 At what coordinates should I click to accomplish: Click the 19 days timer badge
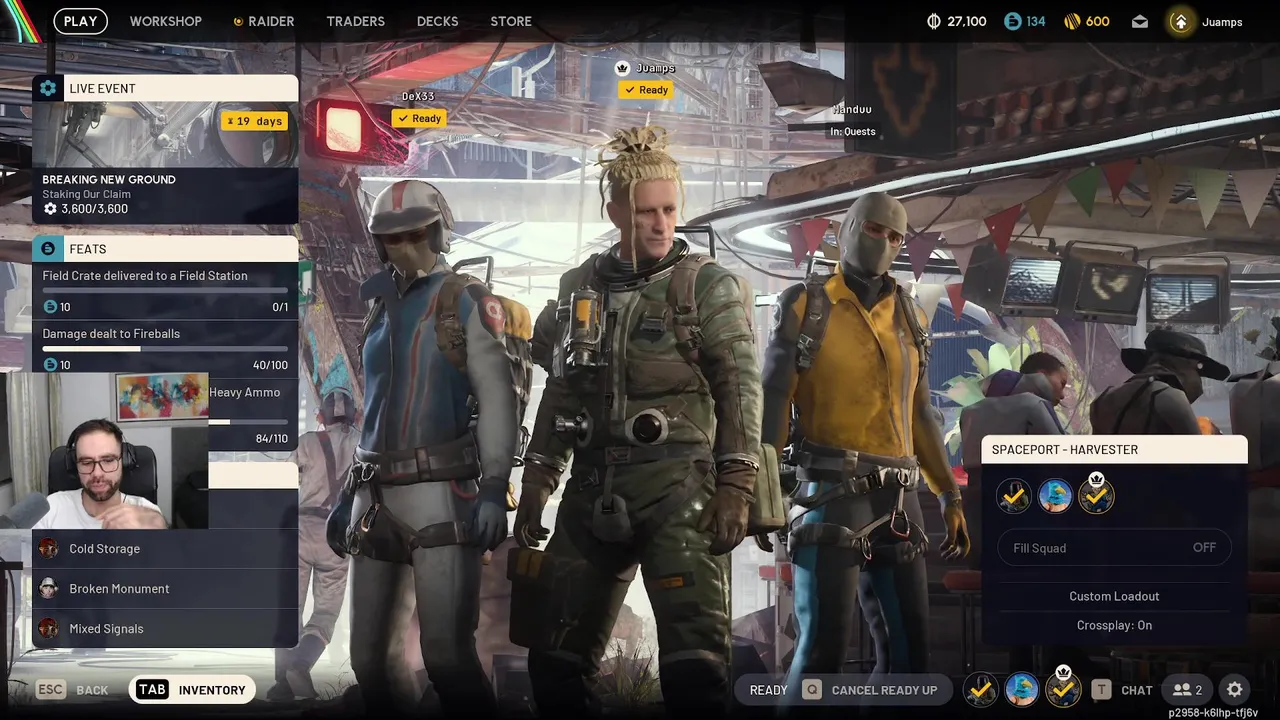(255, 121)
